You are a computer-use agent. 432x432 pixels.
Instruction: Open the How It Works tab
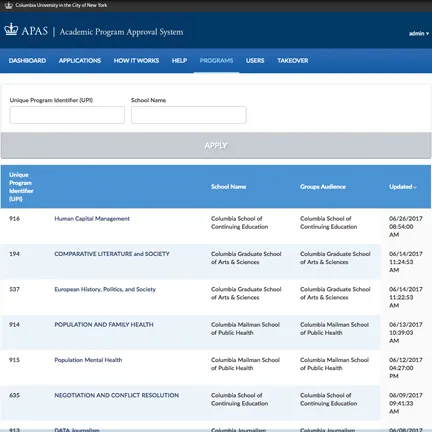(x=136, y=61)
